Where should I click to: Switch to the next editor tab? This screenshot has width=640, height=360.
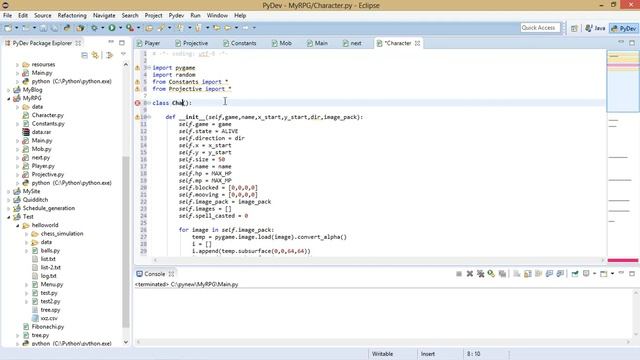click(352, 43)
